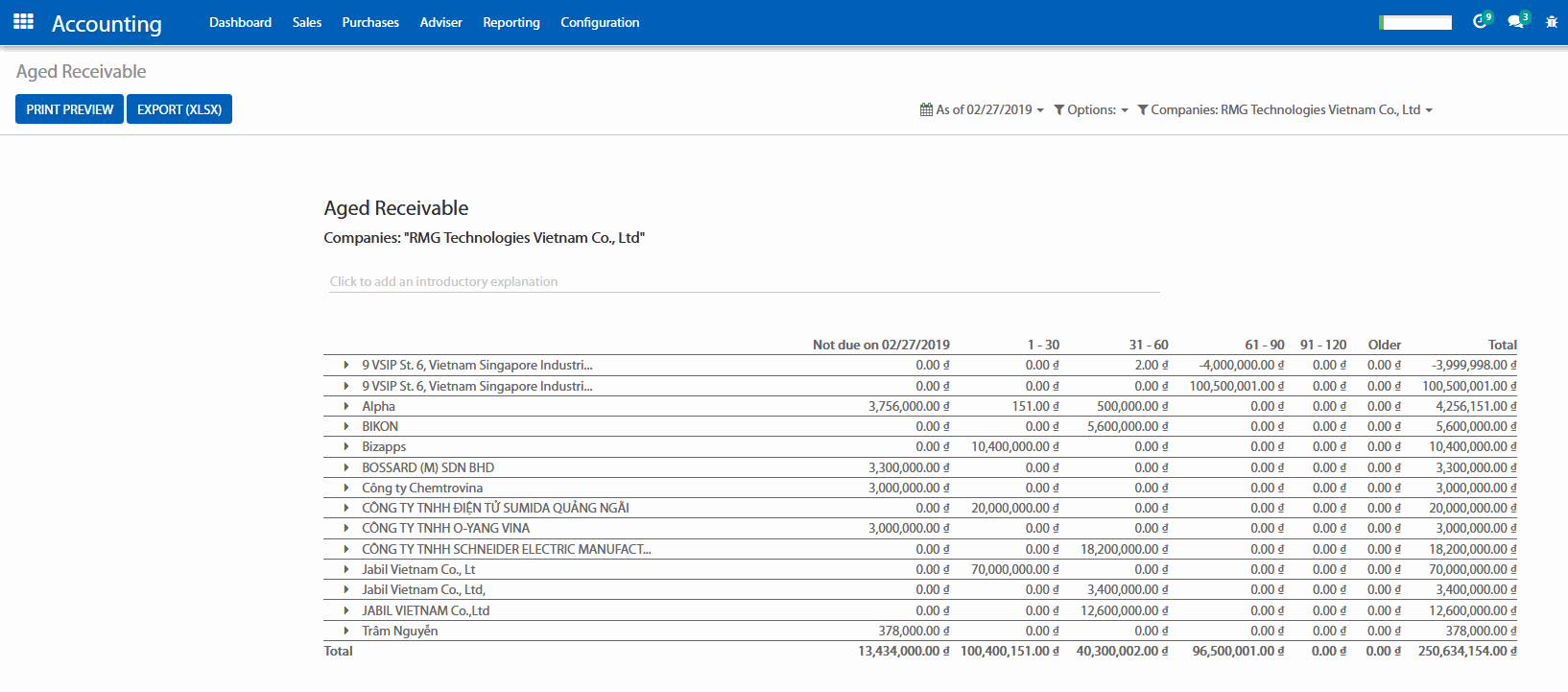Go to the Purchases menu

click(x=370, y=22)
